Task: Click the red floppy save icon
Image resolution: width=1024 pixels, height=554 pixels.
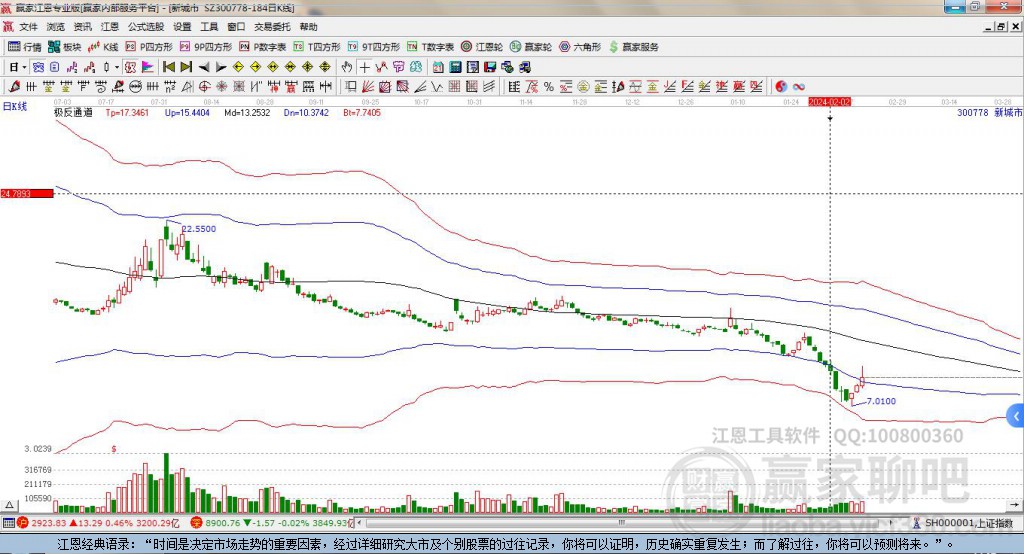Action: [490, 67]
